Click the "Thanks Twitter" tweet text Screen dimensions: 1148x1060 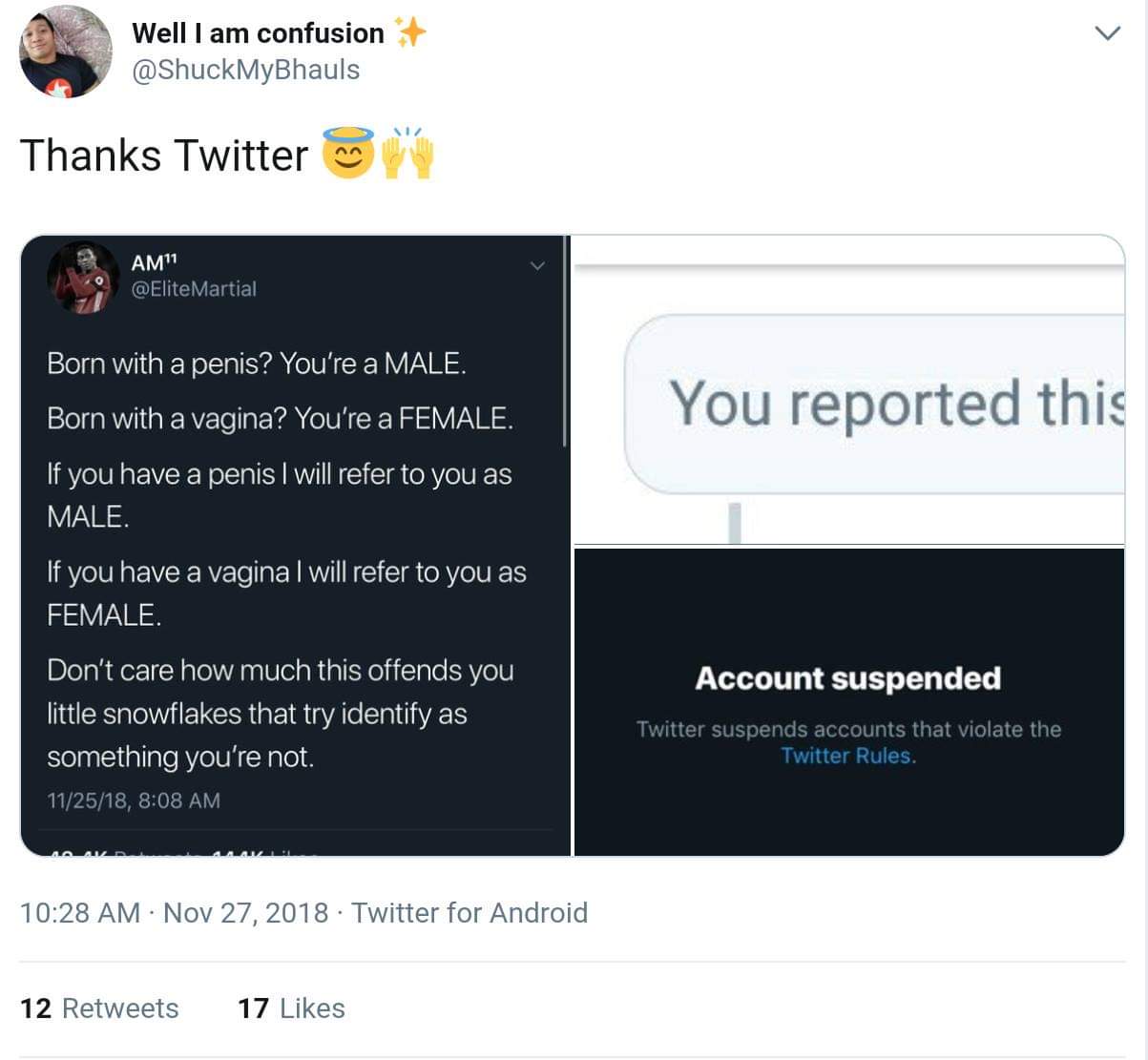click(164, 156)
